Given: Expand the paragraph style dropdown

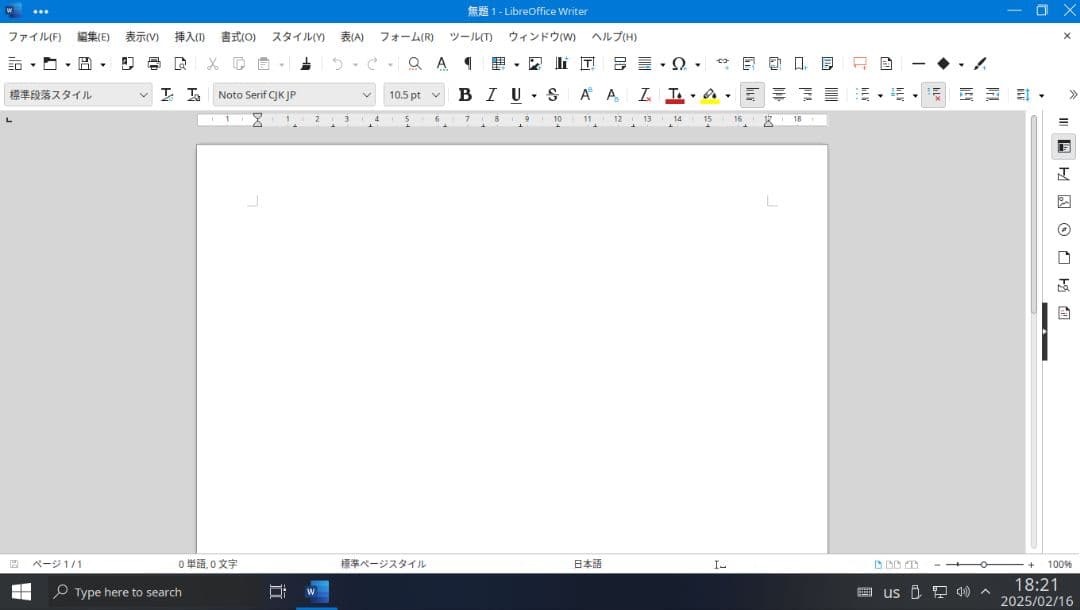Looking at the screenshot, I should [x=144, y=95].
